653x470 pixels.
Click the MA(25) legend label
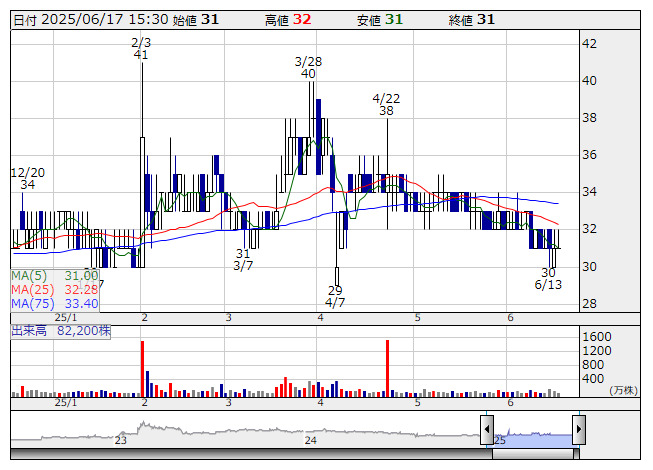[x=55, y=289]
